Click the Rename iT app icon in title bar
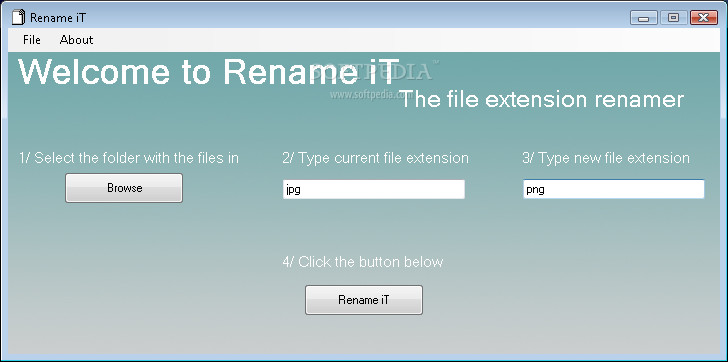Image resolution: width=728 pixels, height=362 pixels. pos(18,18)
